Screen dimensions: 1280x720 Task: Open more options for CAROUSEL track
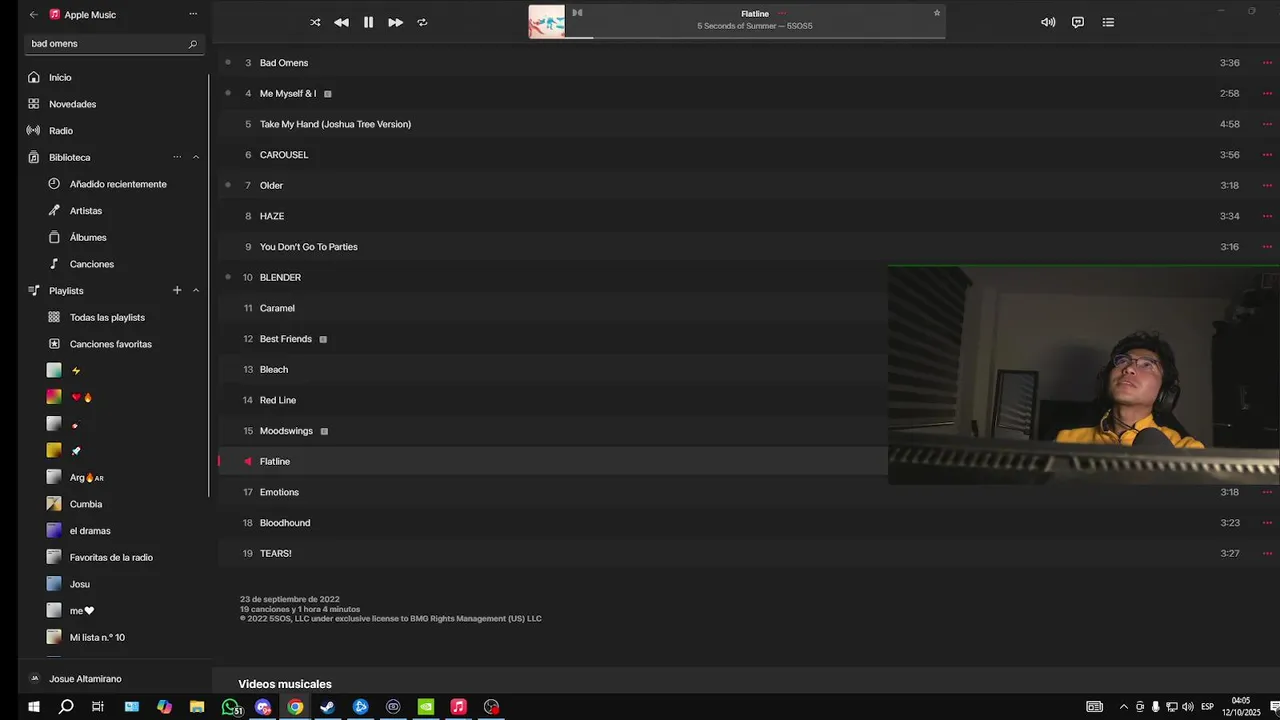click(1267, 155)
